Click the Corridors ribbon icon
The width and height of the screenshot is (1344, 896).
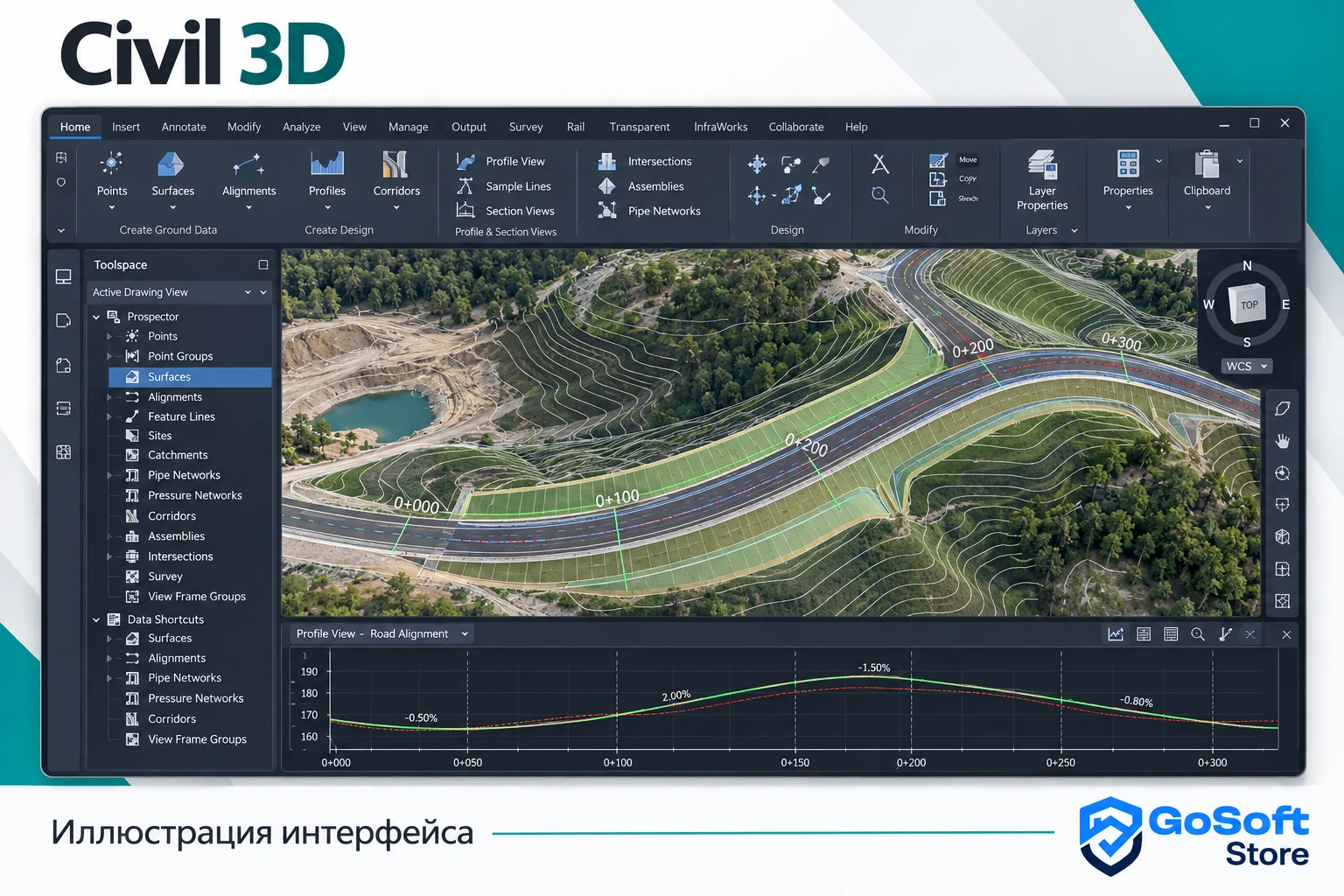[x=395, y=163]
